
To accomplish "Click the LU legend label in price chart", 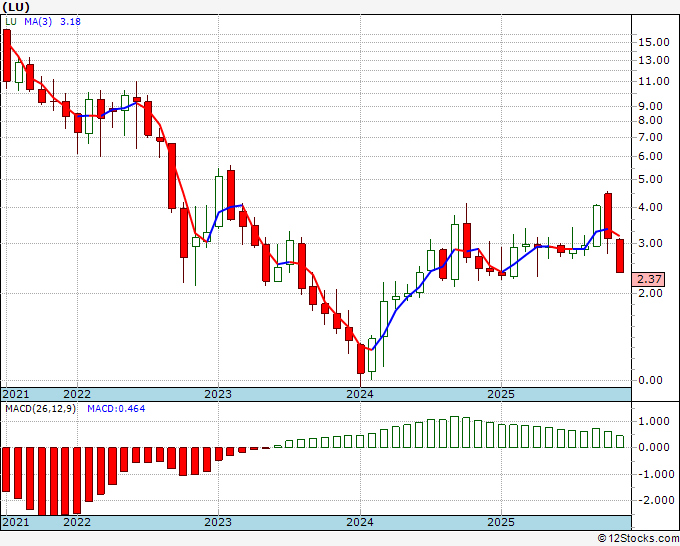I will tap(11, 22).
